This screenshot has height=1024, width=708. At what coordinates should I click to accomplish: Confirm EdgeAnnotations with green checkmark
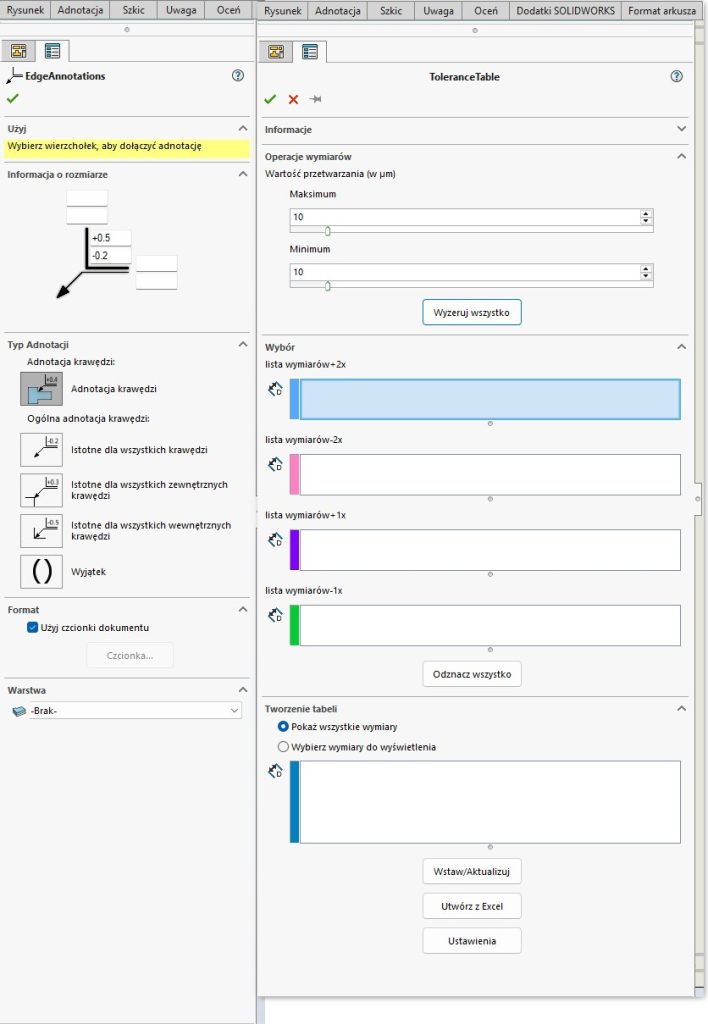12,99
